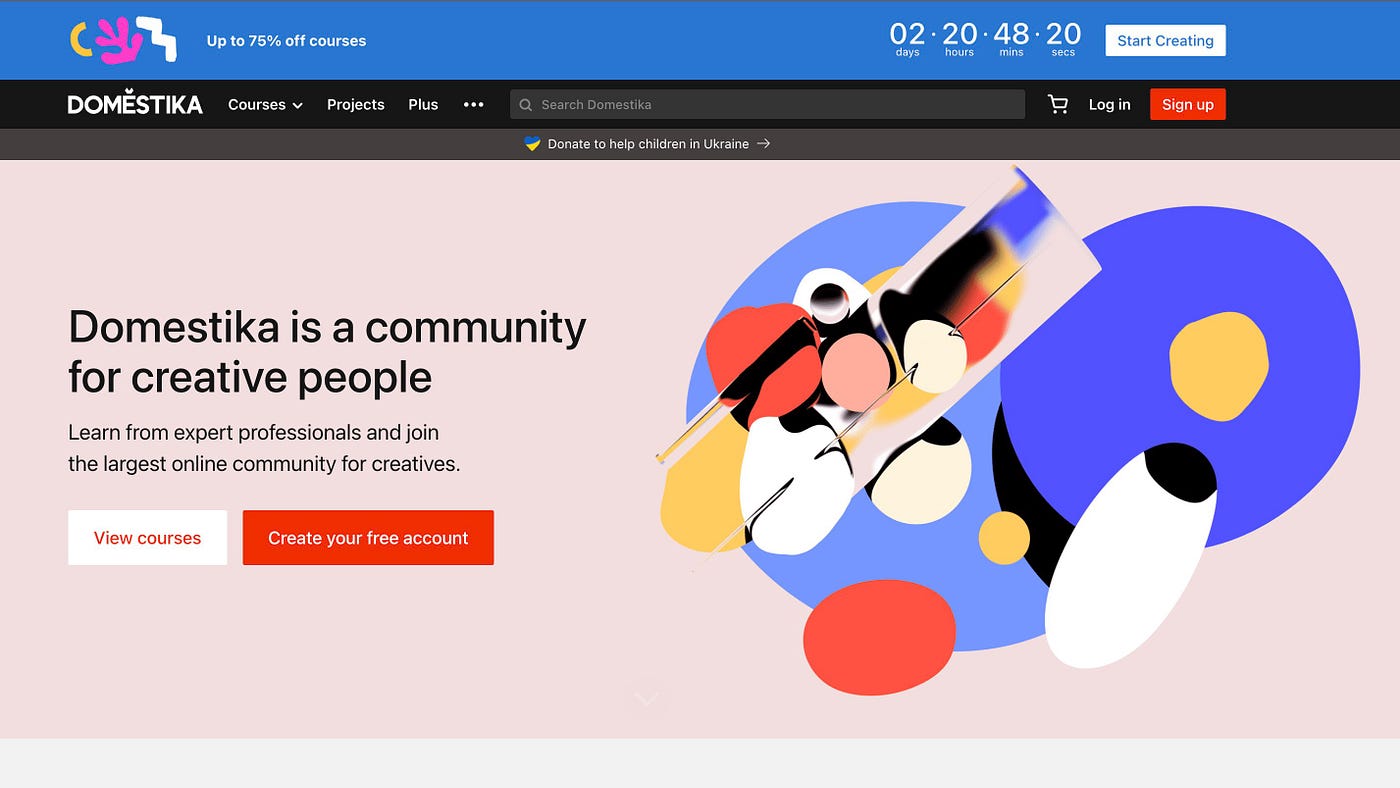Click the Domestika logo

click(x=135, y=104)
